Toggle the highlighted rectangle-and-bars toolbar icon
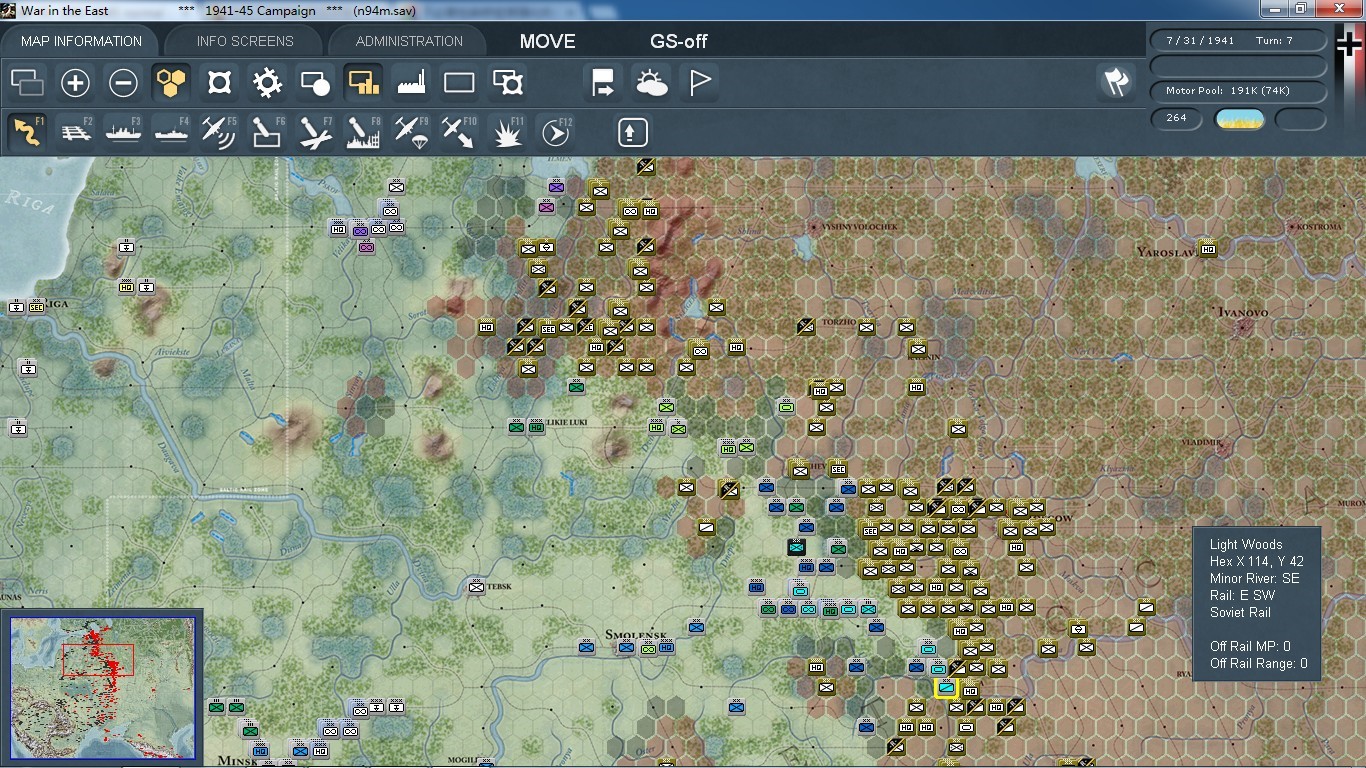 pyautogui.click(x=363, y=82)
